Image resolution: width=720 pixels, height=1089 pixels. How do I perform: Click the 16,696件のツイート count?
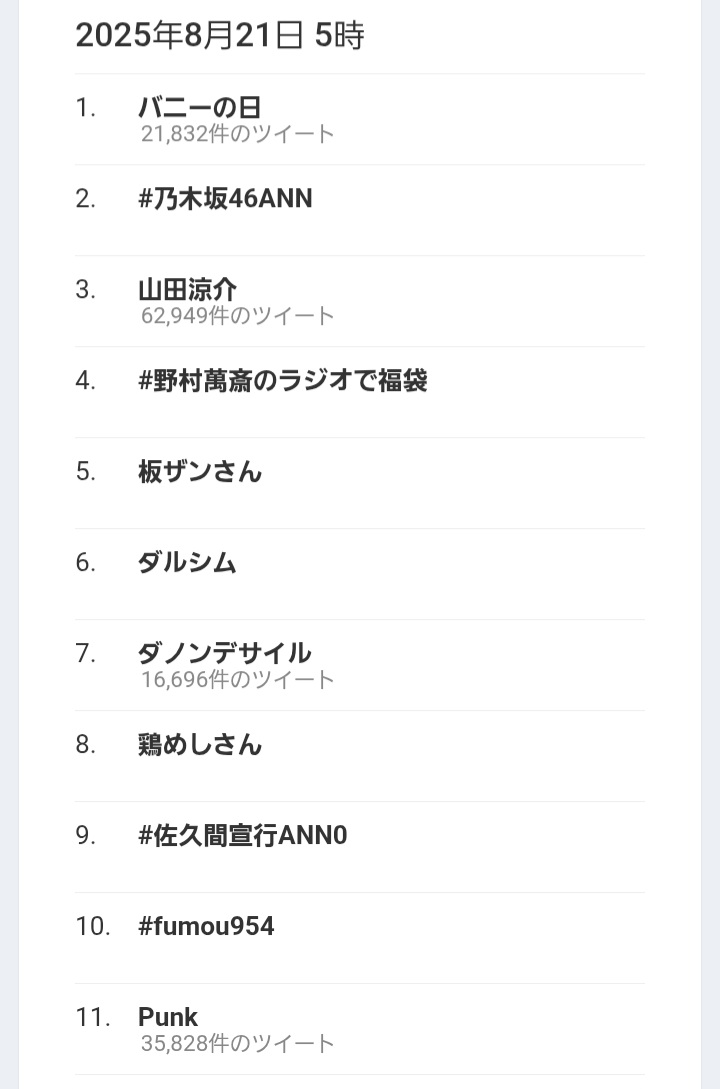pyautogui.click(x=237, y=679)
